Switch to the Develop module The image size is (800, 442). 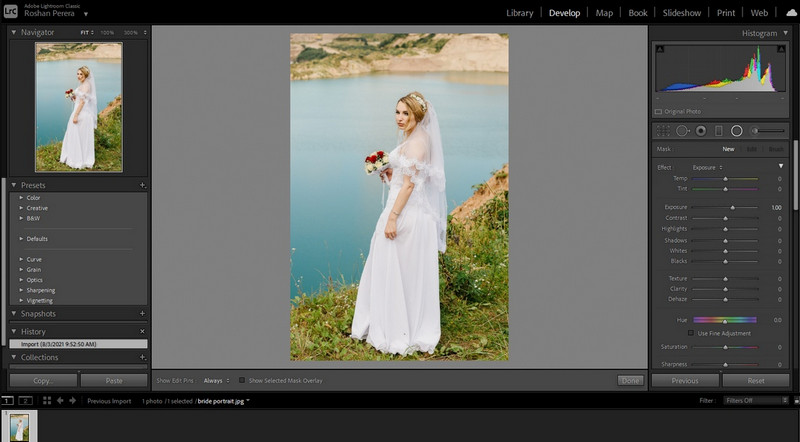[564, 13]
